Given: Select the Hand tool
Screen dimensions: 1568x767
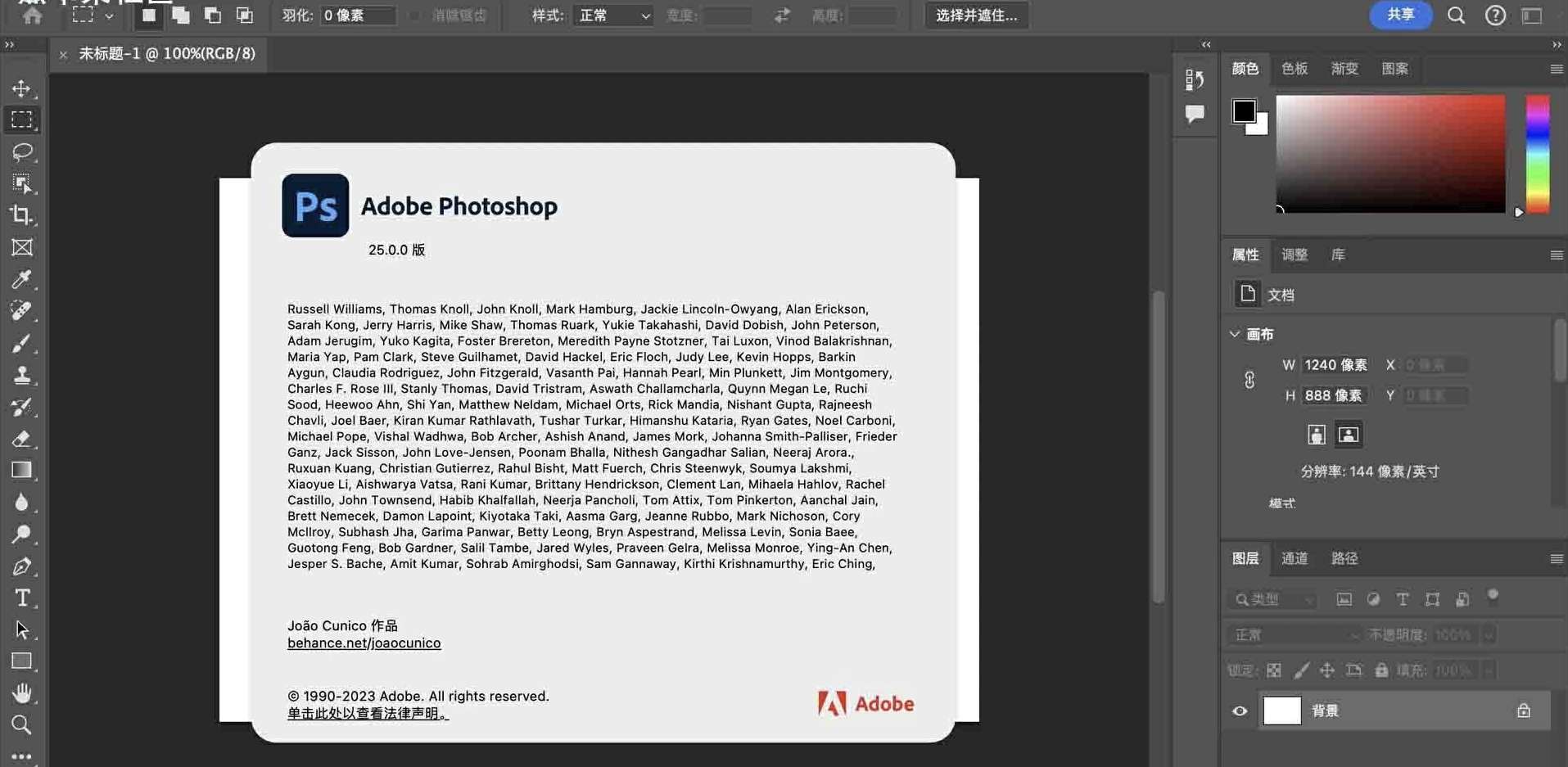Looking at the screenshot, I should 21,693.
